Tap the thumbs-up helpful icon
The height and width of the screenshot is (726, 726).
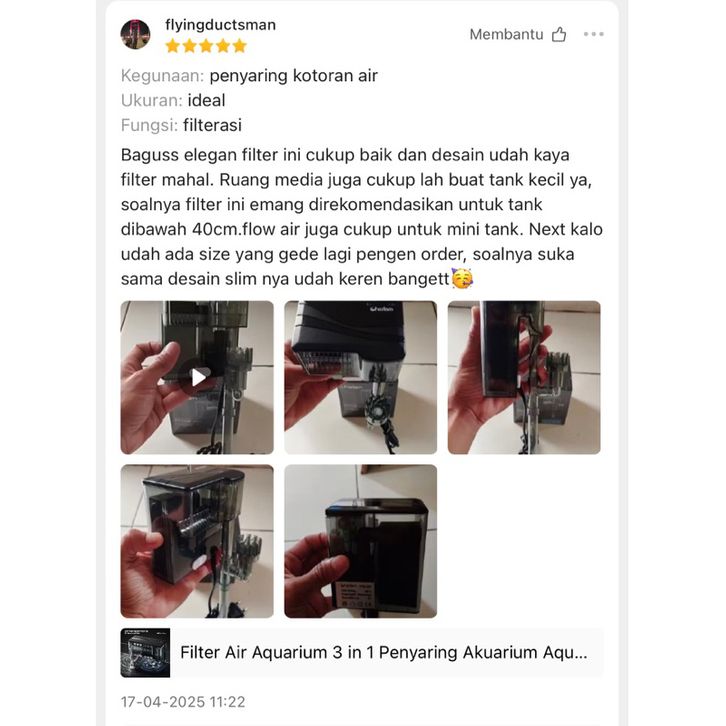(x=559, y=34)
